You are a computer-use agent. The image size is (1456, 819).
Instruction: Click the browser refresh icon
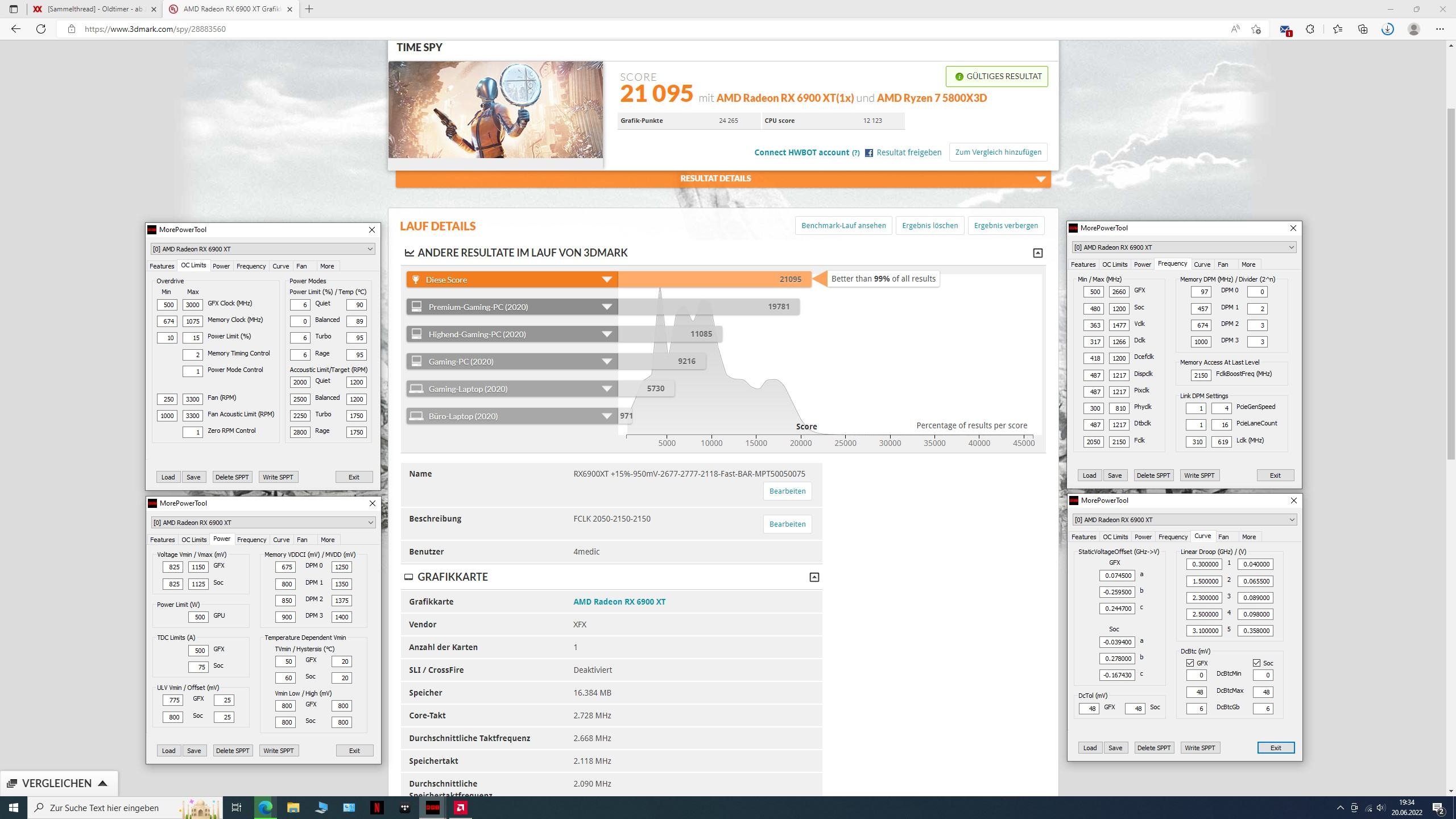point(41,29)
